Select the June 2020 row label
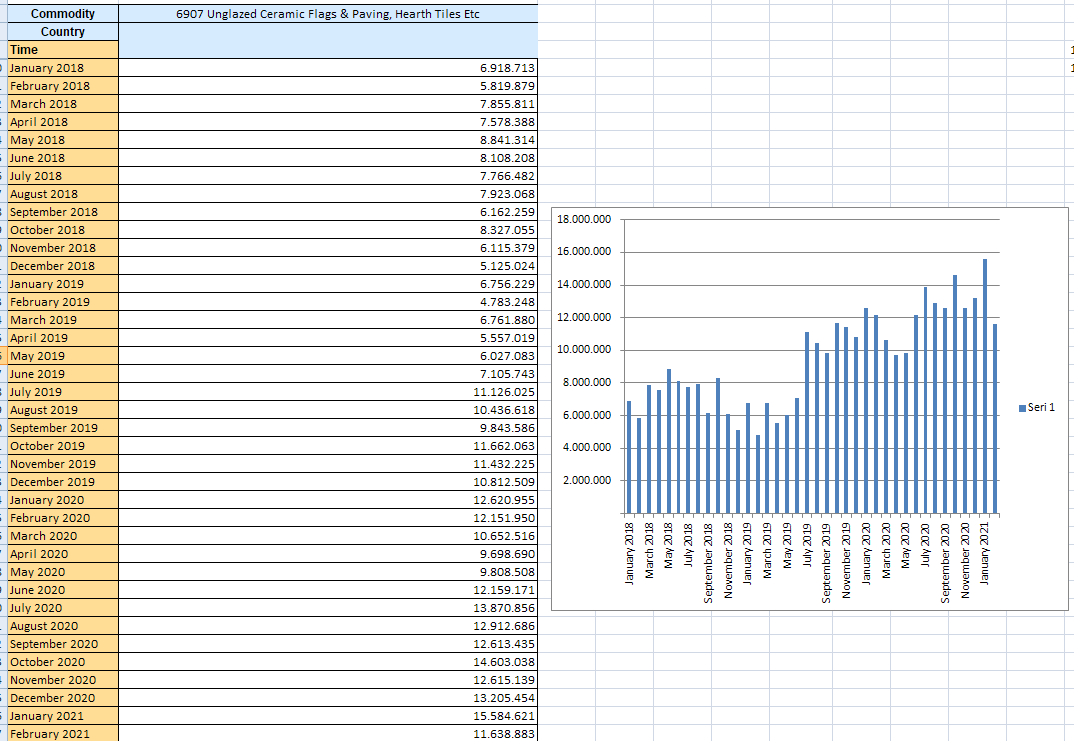Viewport: 1074px width, 741px height. click(x=63, y=590)
